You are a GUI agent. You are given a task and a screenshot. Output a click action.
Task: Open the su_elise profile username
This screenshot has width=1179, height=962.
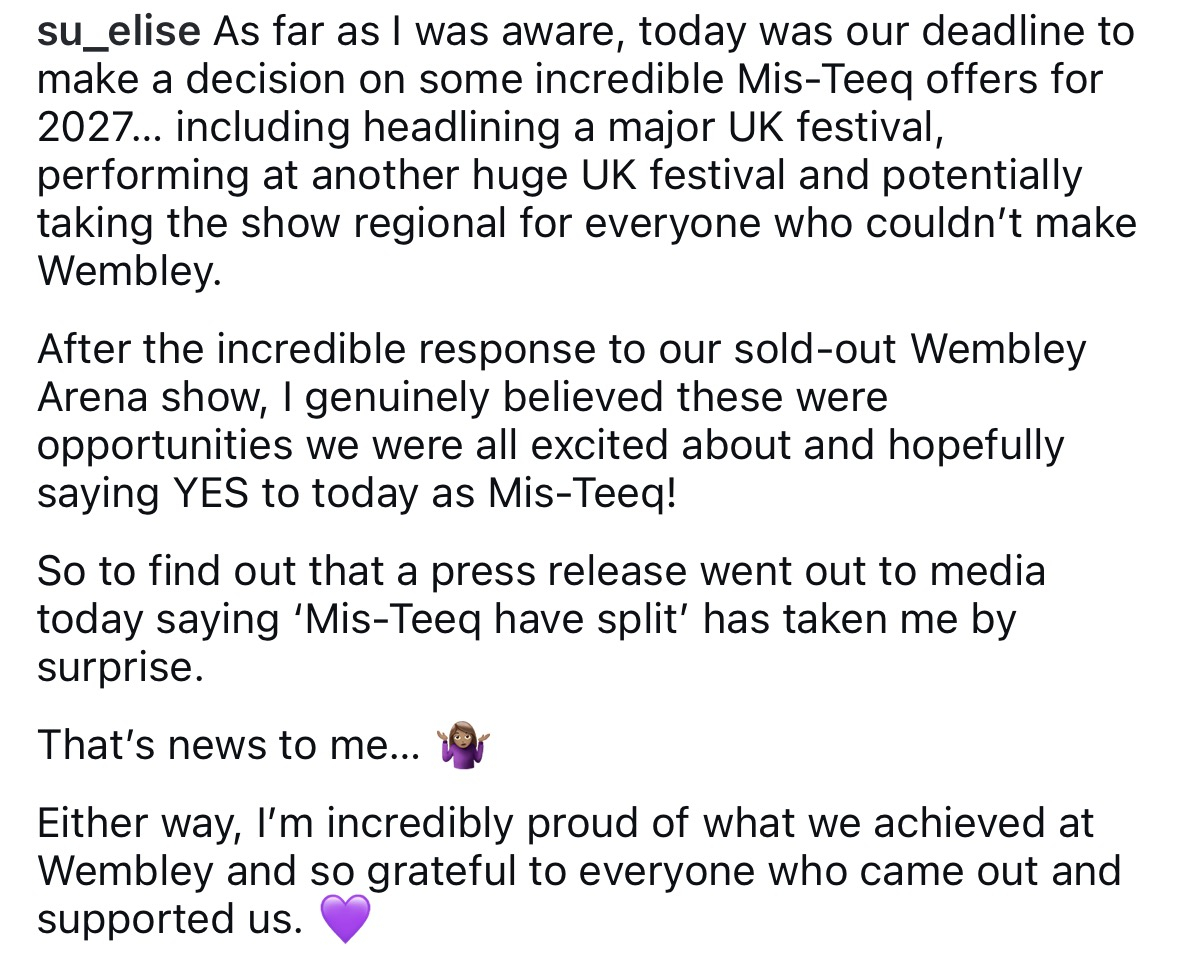point(119,32)
